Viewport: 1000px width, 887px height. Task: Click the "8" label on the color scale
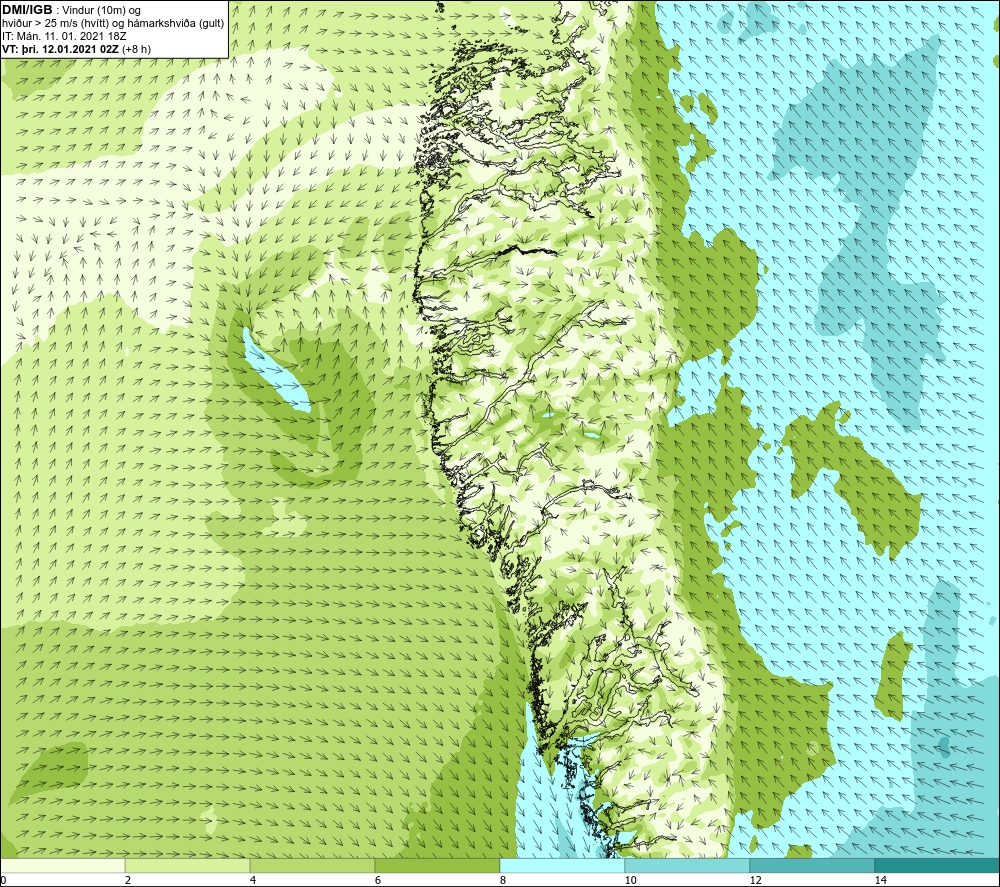pos(503,880)
